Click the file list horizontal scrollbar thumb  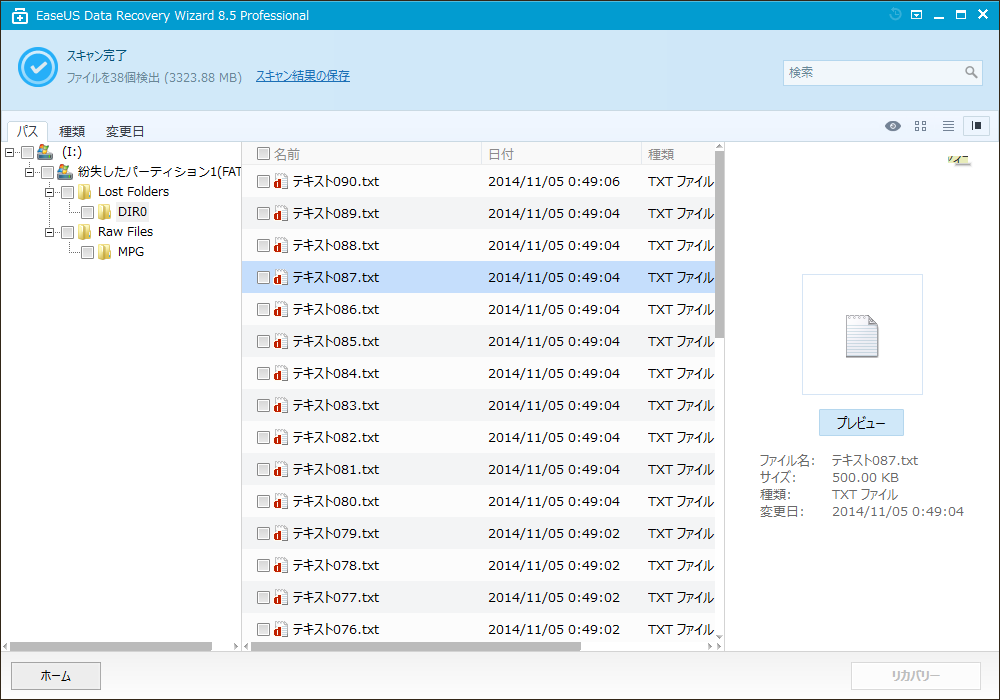[416, 646]
